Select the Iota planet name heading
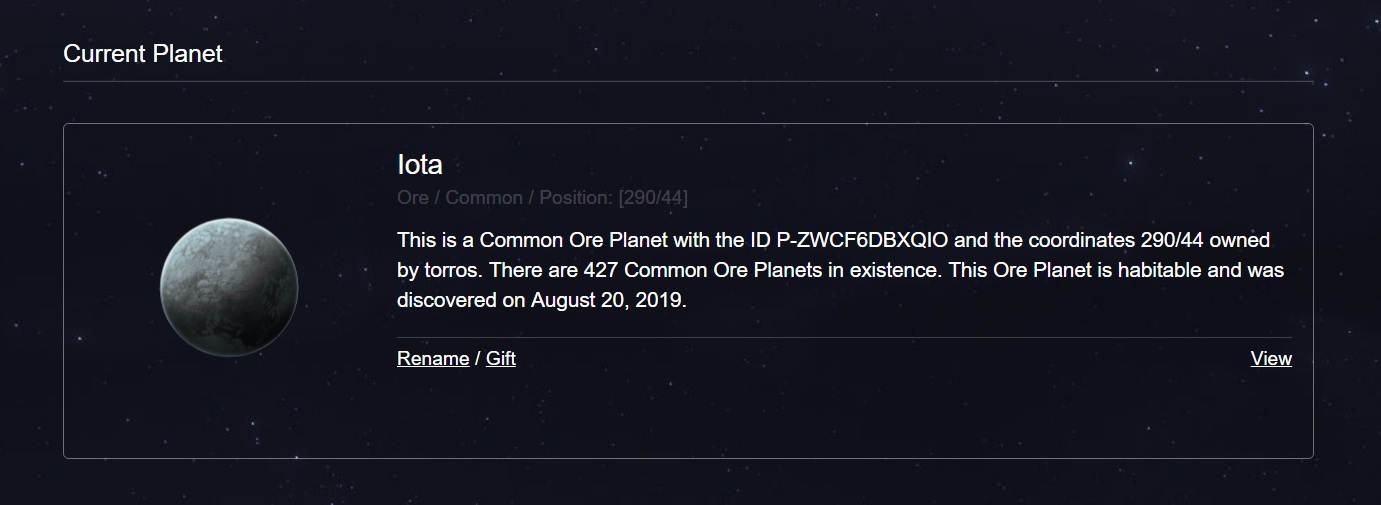Viewport: 1381px width, 505px height. pos(419,165)
